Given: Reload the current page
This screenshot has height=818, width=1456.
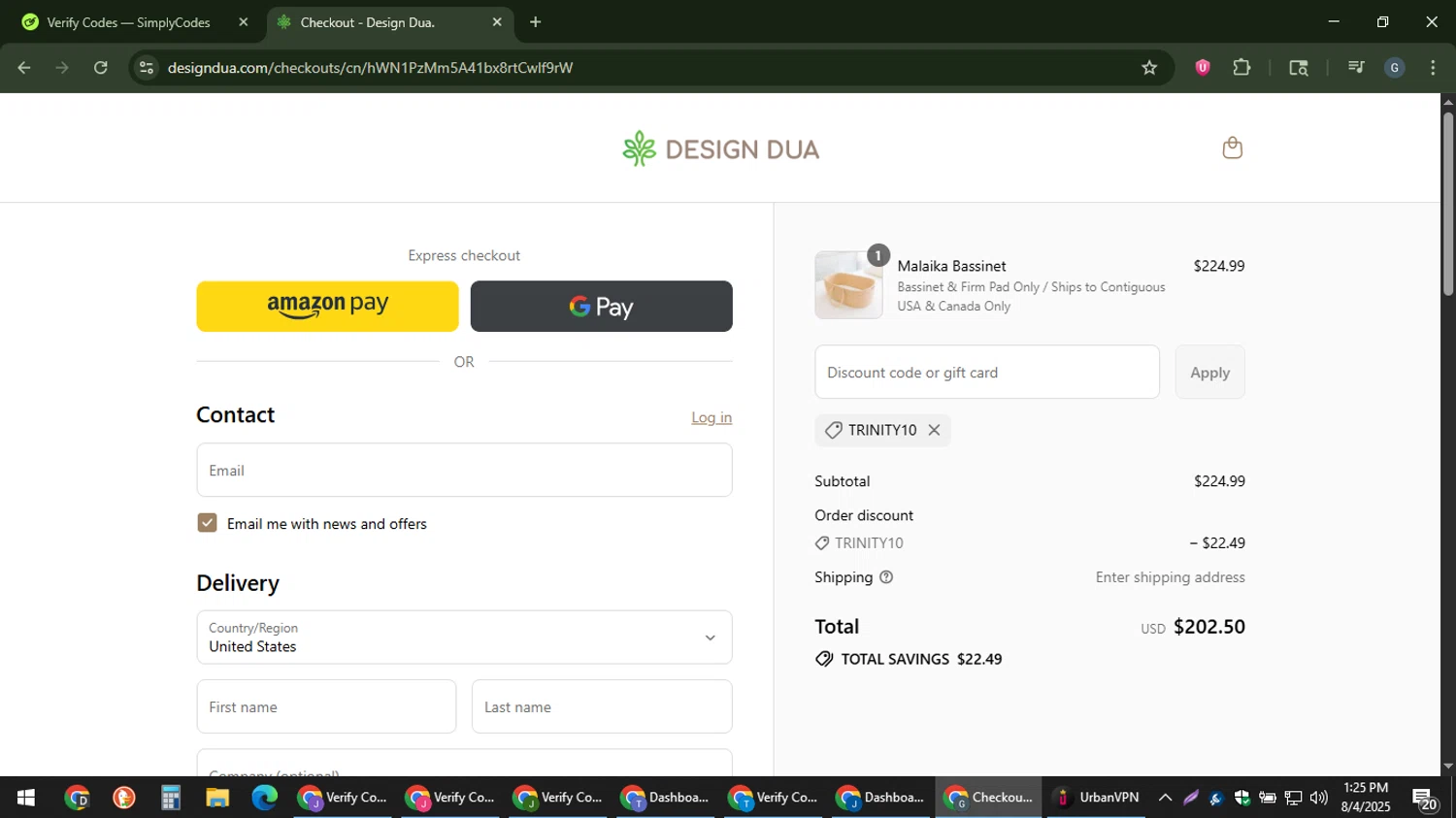Looking at the screenshot, I should [101, 68].
